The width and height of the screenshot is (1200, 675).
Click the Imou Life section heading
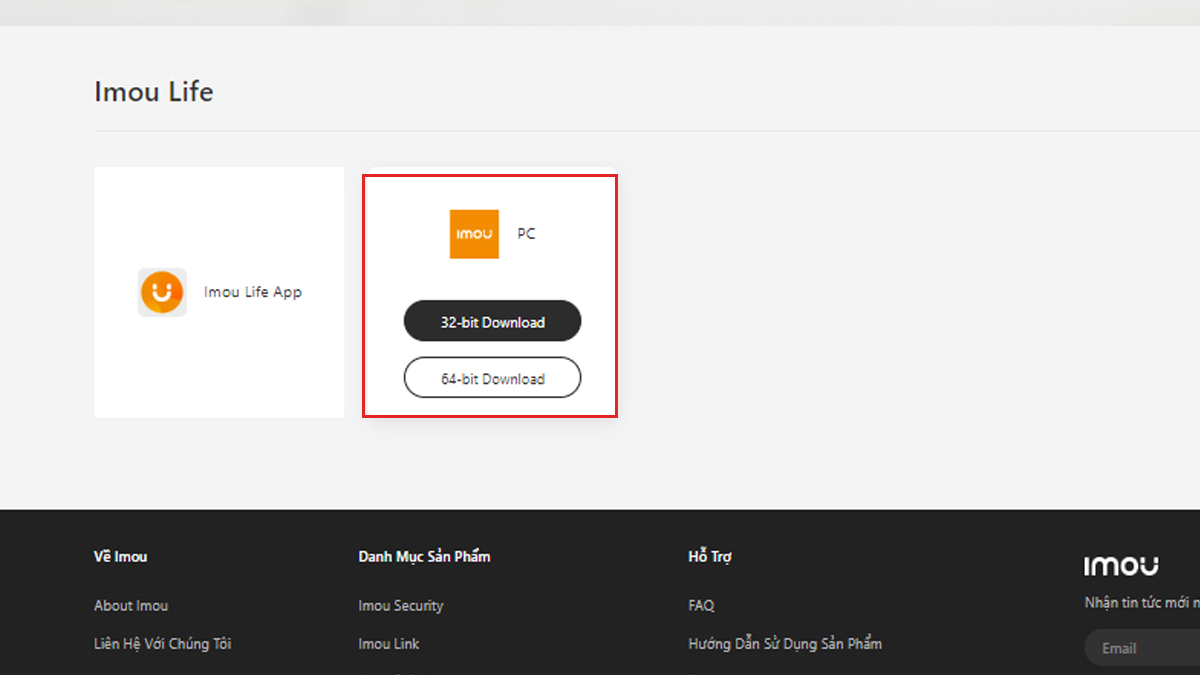pos(153,92)
